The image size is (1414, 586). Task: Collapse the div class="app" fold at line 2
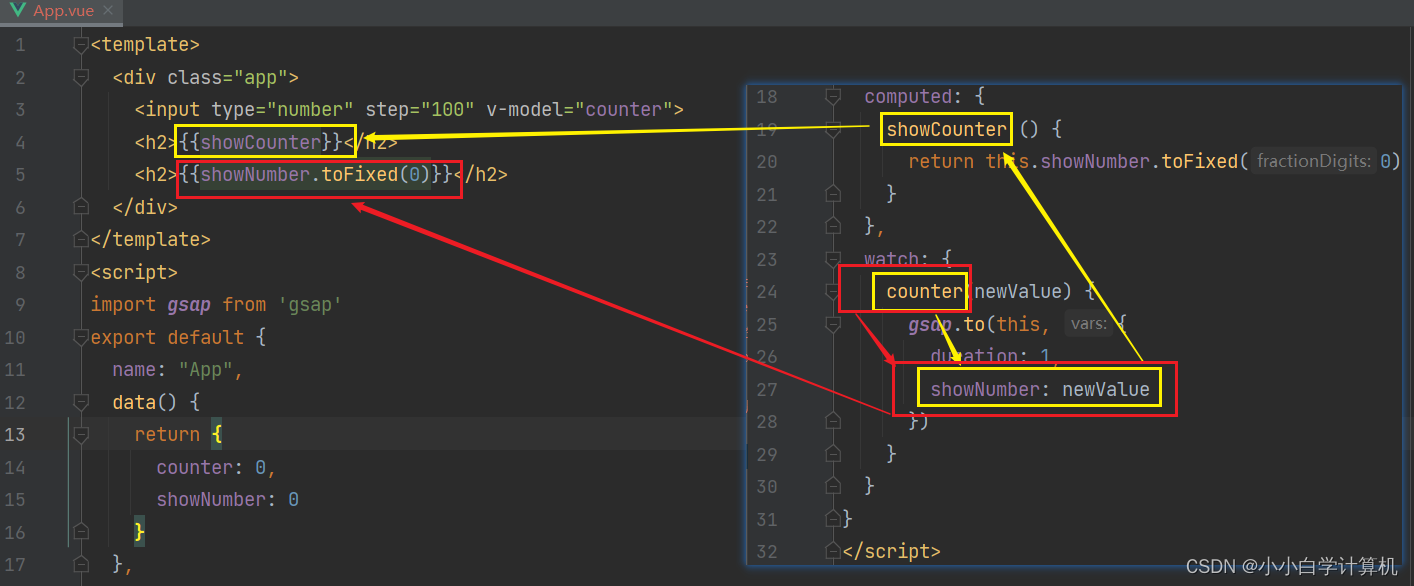pos(81,77)
